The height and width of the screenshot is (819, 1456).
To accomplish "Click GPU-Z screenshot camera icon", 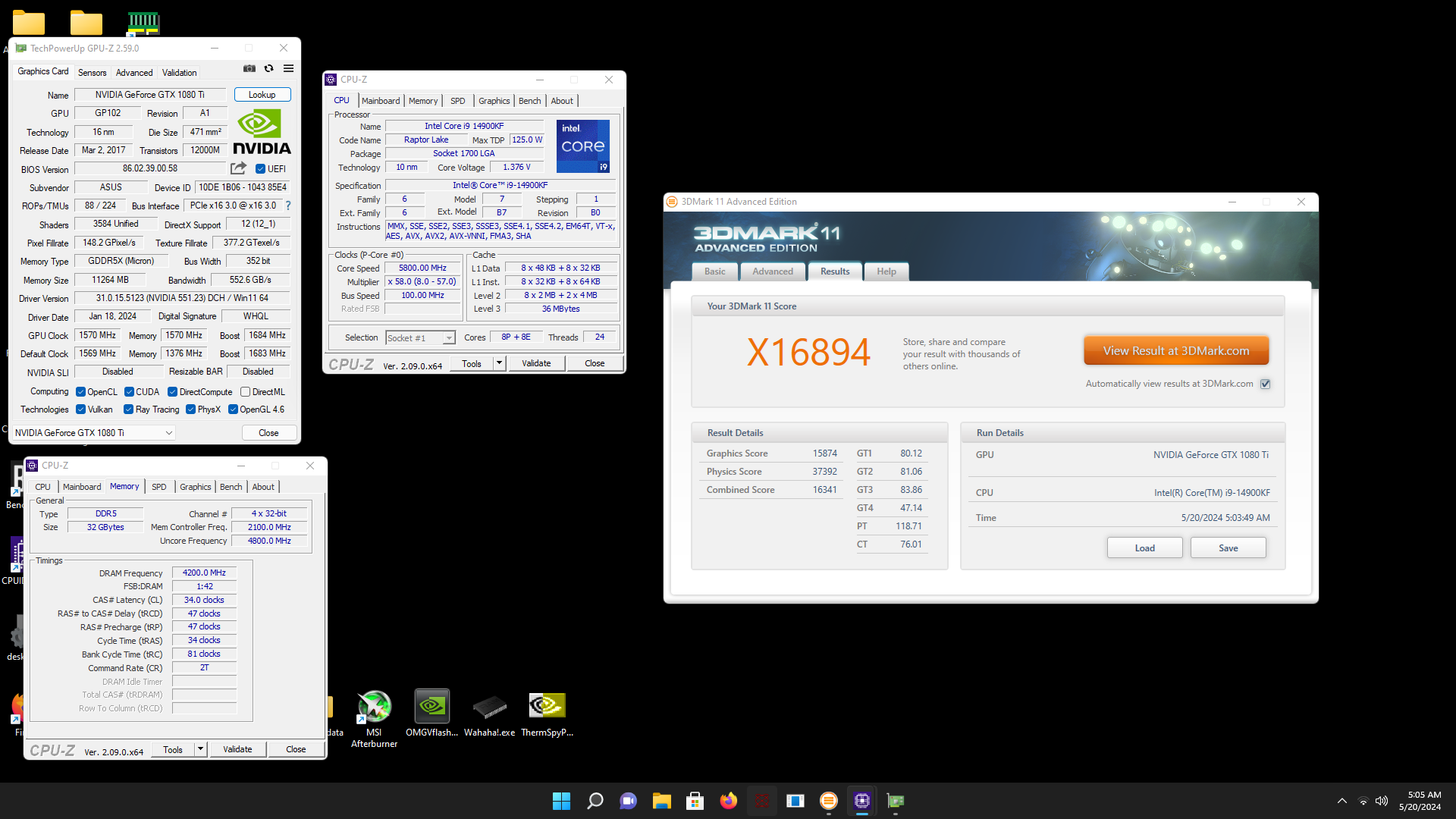I will coord(249,68).
